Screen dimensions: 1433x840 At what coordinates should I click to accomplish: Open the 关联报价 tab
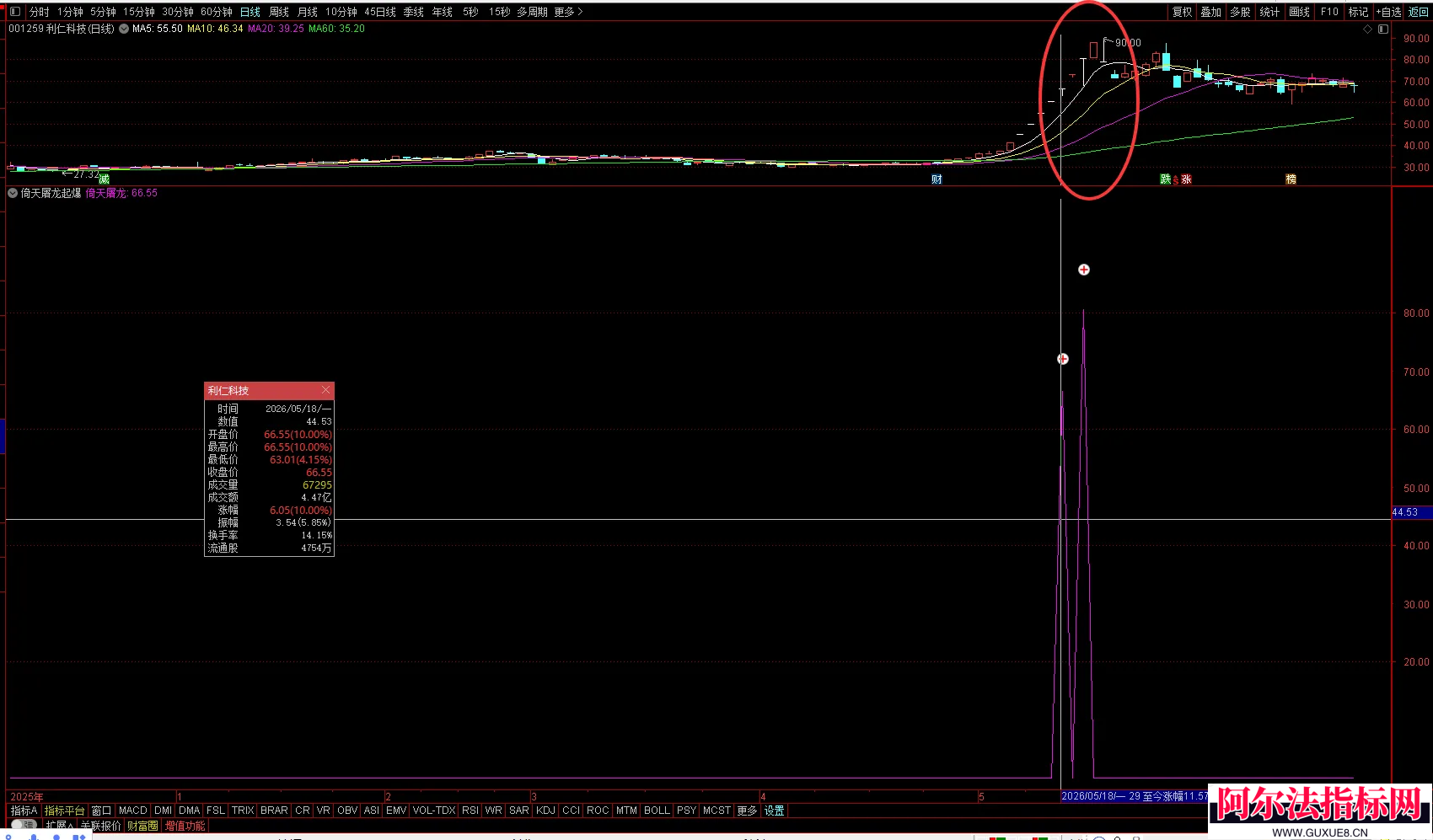click(100, 826)
